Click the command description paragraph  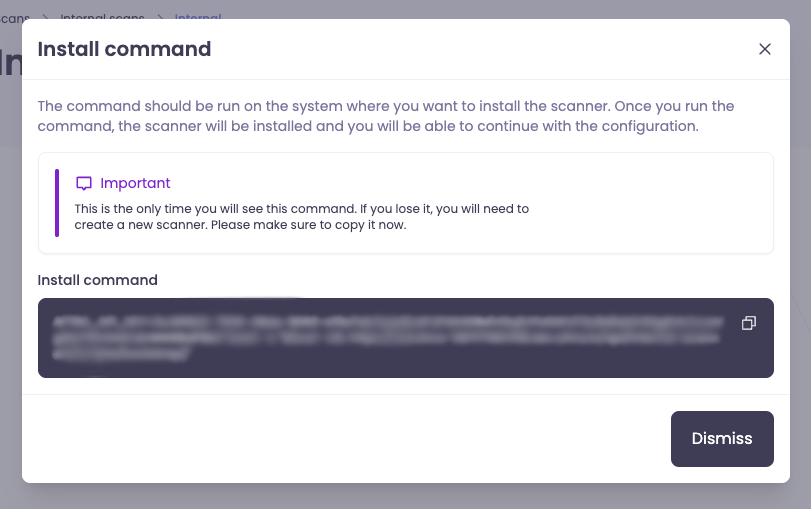coord(386,116)
